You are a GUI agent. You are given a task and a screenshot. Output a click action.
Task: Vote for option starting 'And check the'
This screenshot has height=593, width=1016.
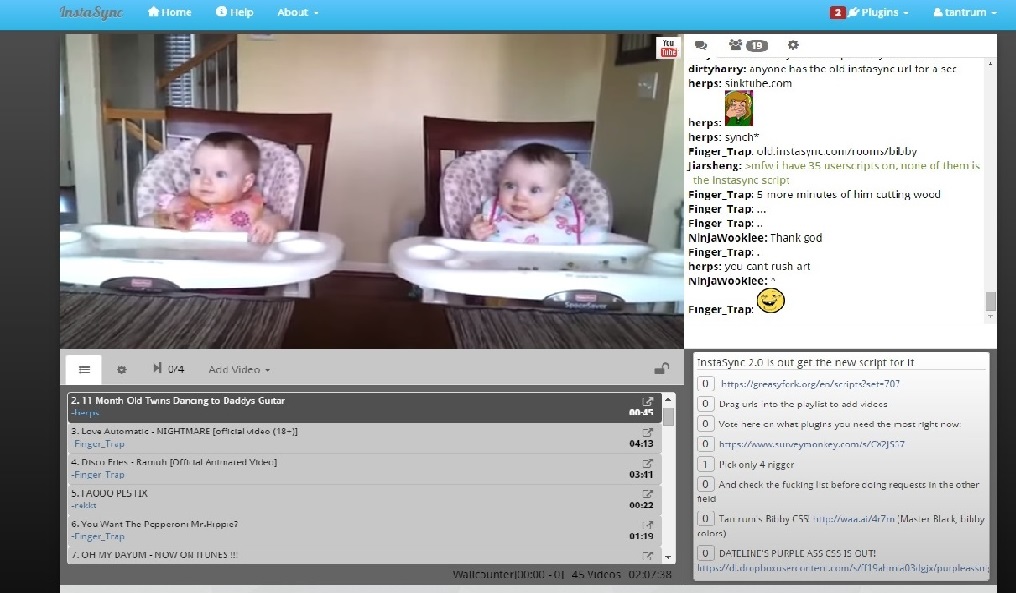click(x=706, y=484)
